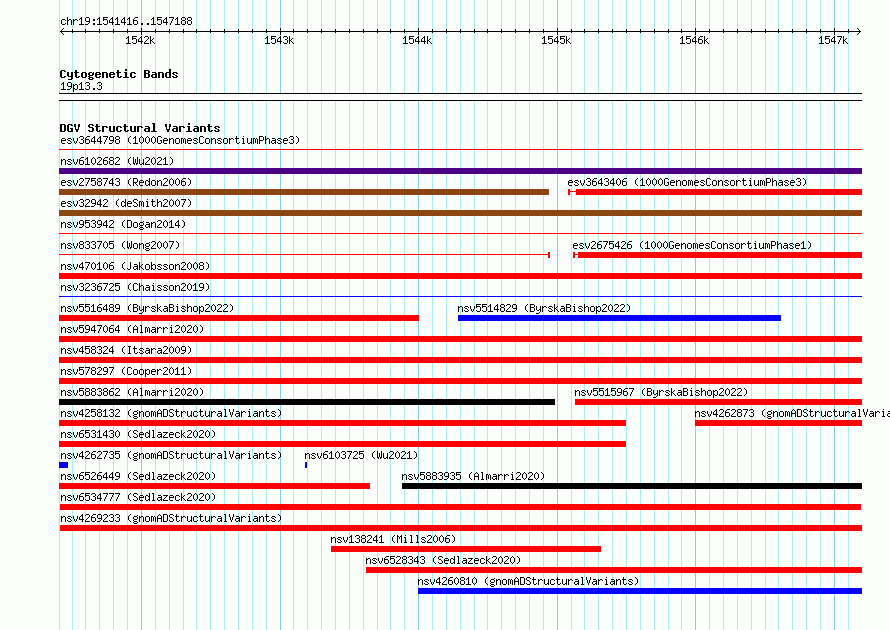Open variant nsv5515967 (ByrskaBishop2022)

(x=661, y=392)
